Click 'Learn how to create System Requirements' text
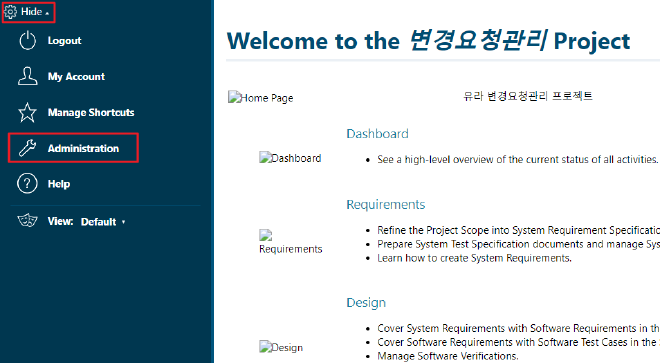The image size is (660, 363). coord(474,258)
